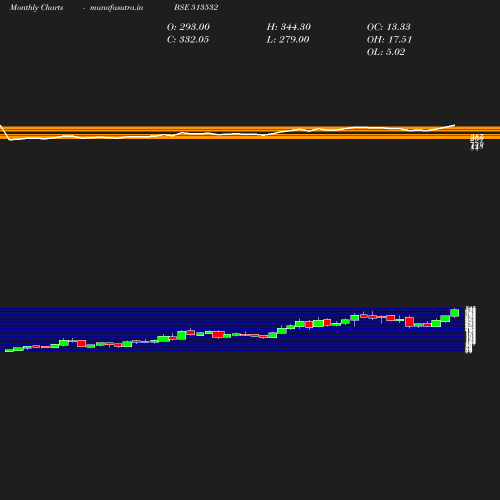This screenshot has height=500, width=500.
Task: Click the 'OL: 5.02' value
Action: point(386,52)
